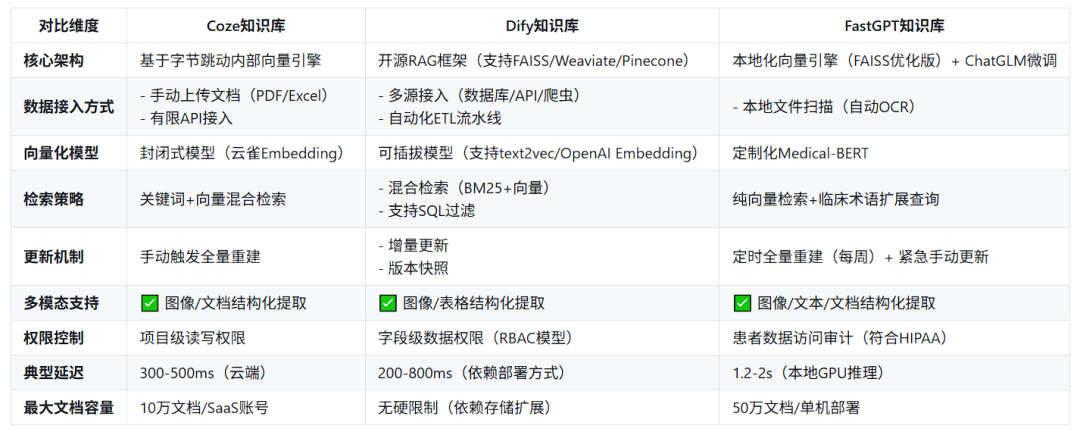Click the text 图像/文档结构化提取 in the Coze column
1080x429 pixels.
point(236,303)
